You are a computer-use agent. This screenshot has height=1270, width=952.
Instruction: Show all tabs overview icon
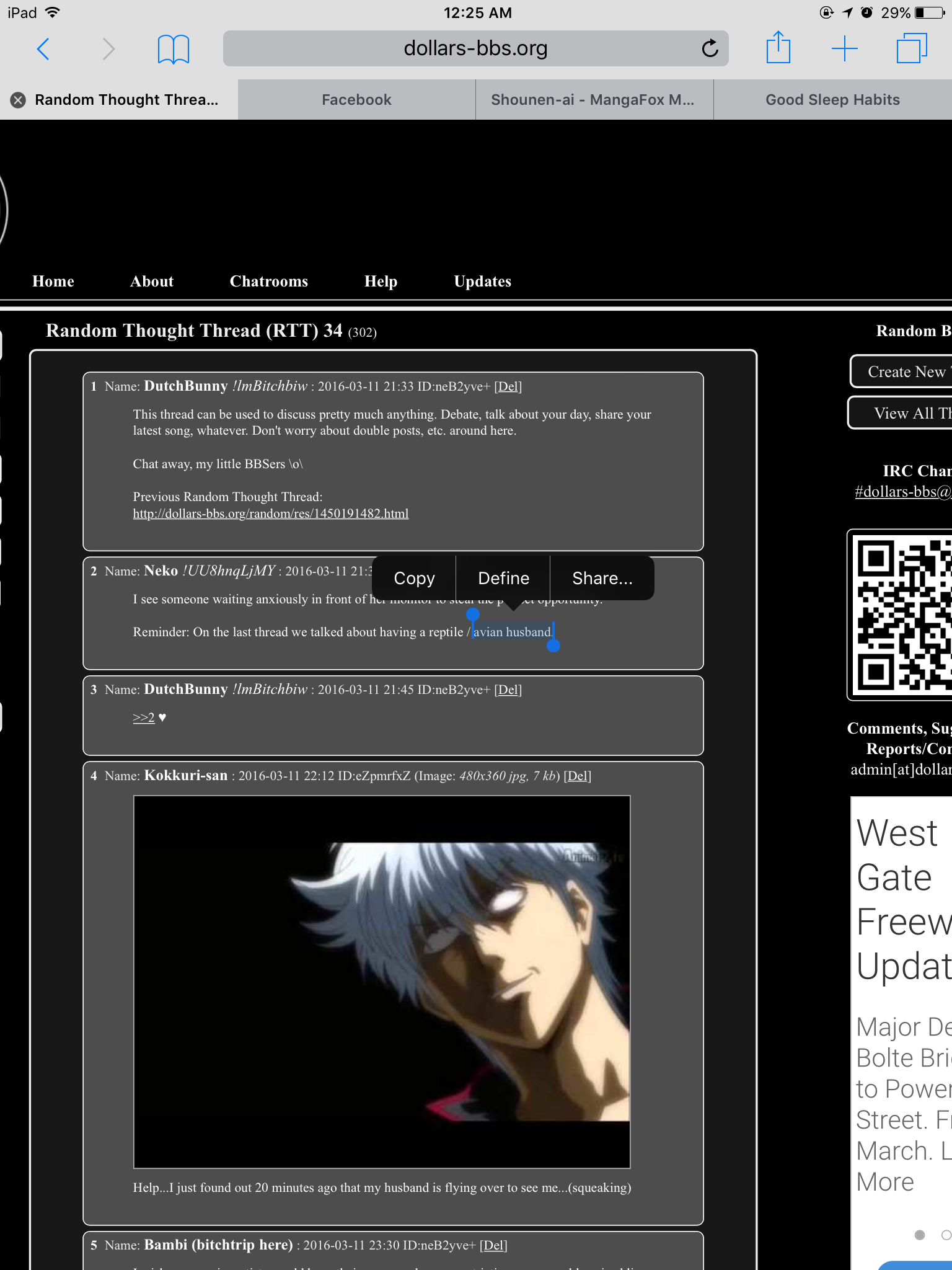click(x=912, y=48)
